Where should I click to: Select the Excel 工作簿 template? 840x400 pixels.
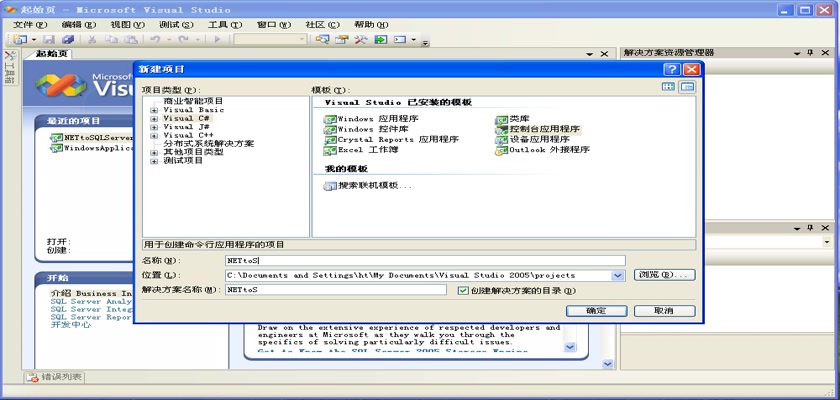tap(361, 150)
